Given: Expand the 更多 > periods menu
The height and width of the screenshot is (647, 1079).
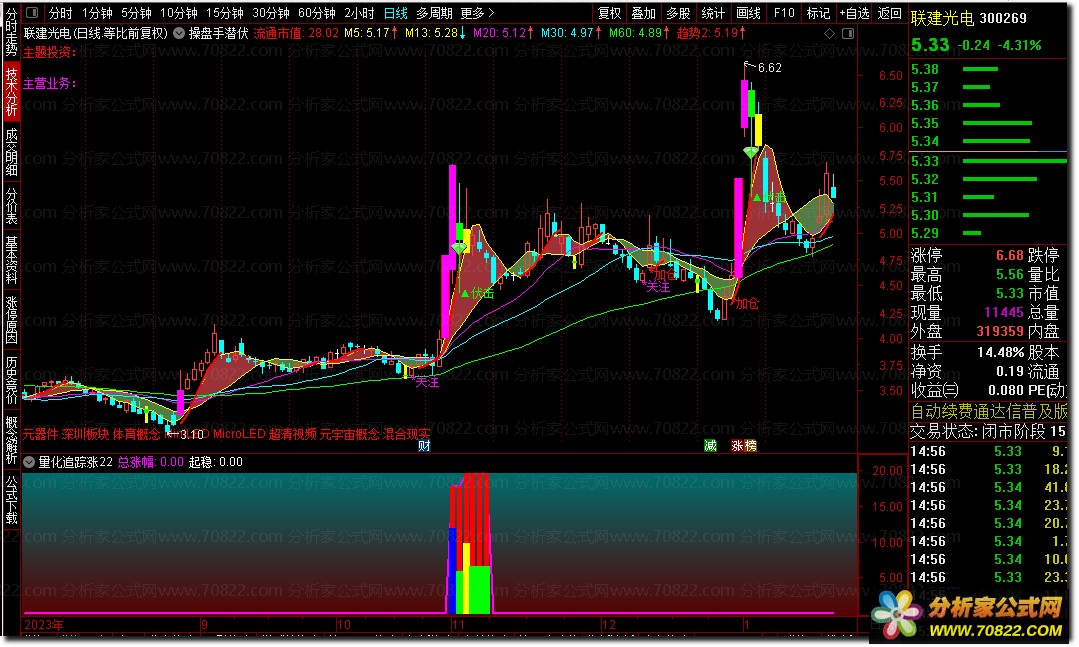Looking at the screenshot, I should point(478,13).
